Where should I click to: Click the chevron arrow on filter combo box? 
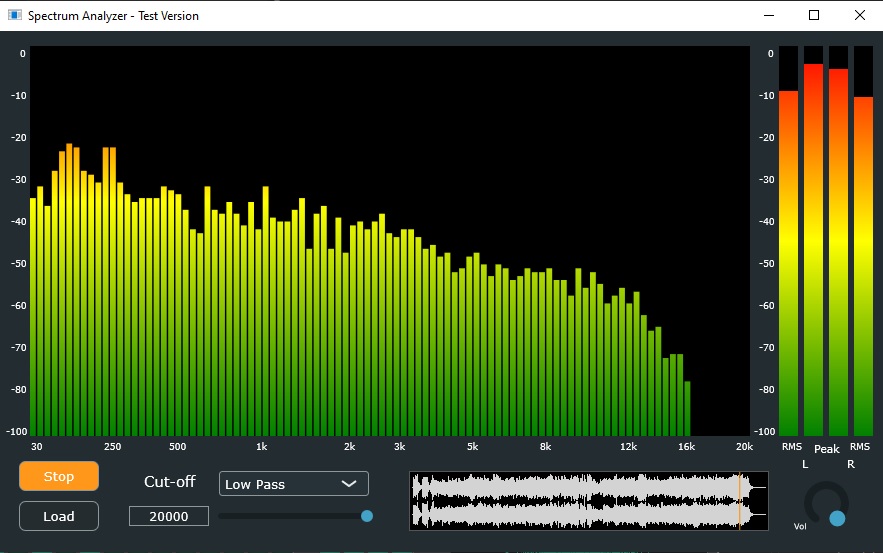(x=349, y=484)
